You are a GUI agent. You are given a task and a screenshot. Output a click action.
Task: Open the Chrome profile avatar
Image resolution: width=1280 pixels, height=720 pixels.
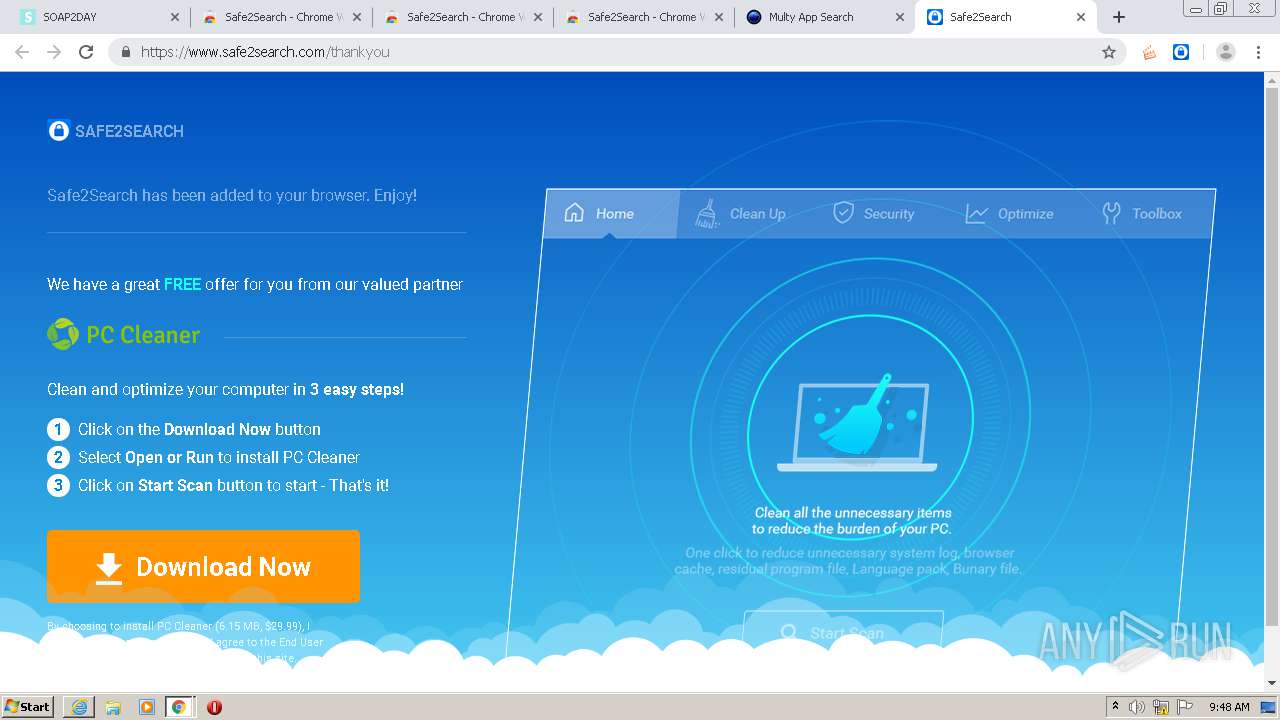coord(1225,52)
